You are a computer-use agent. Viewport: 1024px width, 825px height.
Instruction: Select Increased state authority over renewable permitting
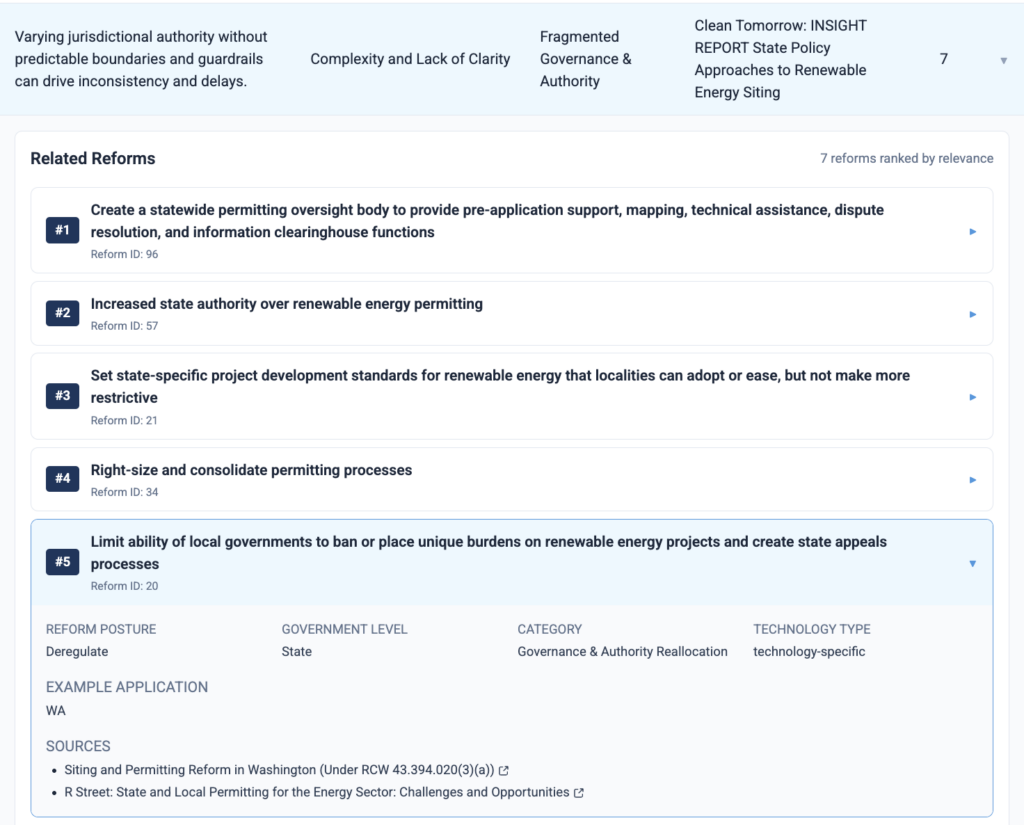[x=286, y=304]
